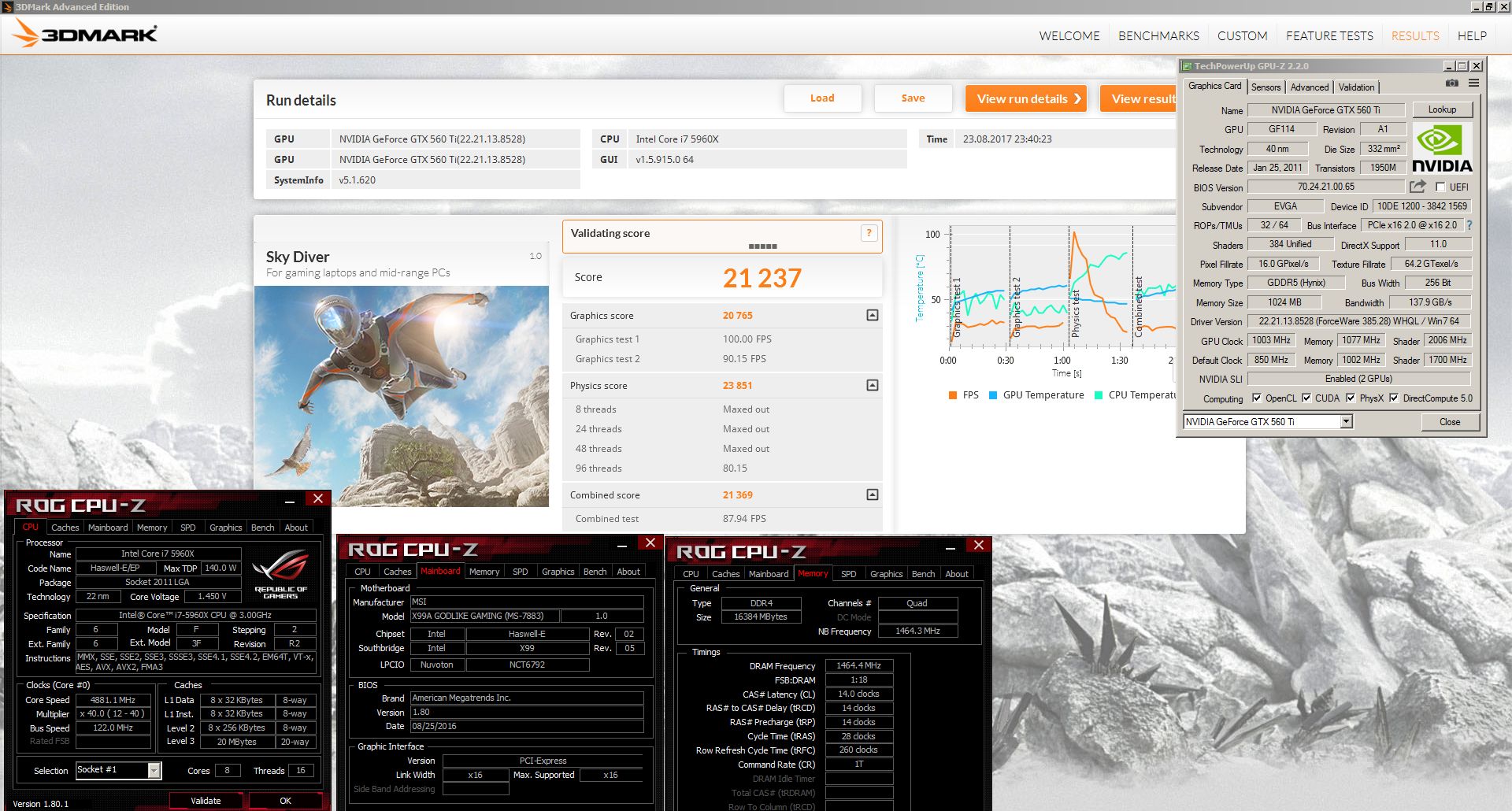
Task: Switch to the Sensors tab in GPU-Z
Action: click(1266, 87)
